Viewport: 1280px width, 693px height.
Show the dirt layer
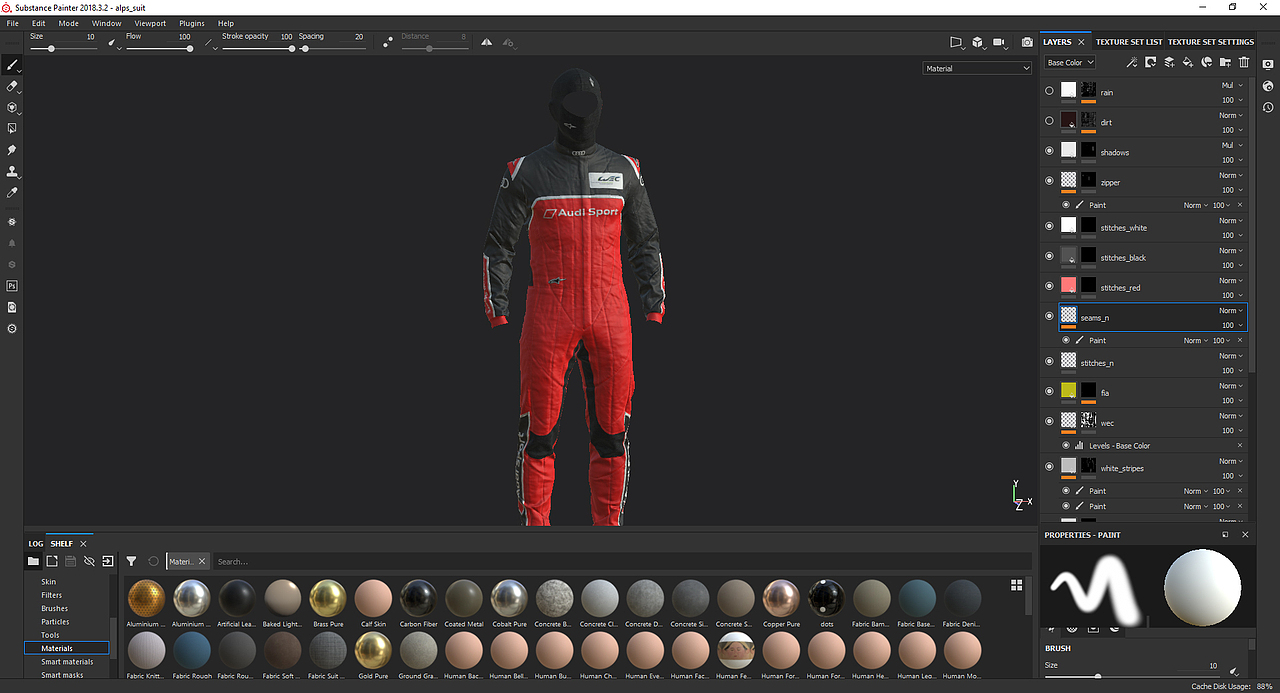[x=1049, y=121]
